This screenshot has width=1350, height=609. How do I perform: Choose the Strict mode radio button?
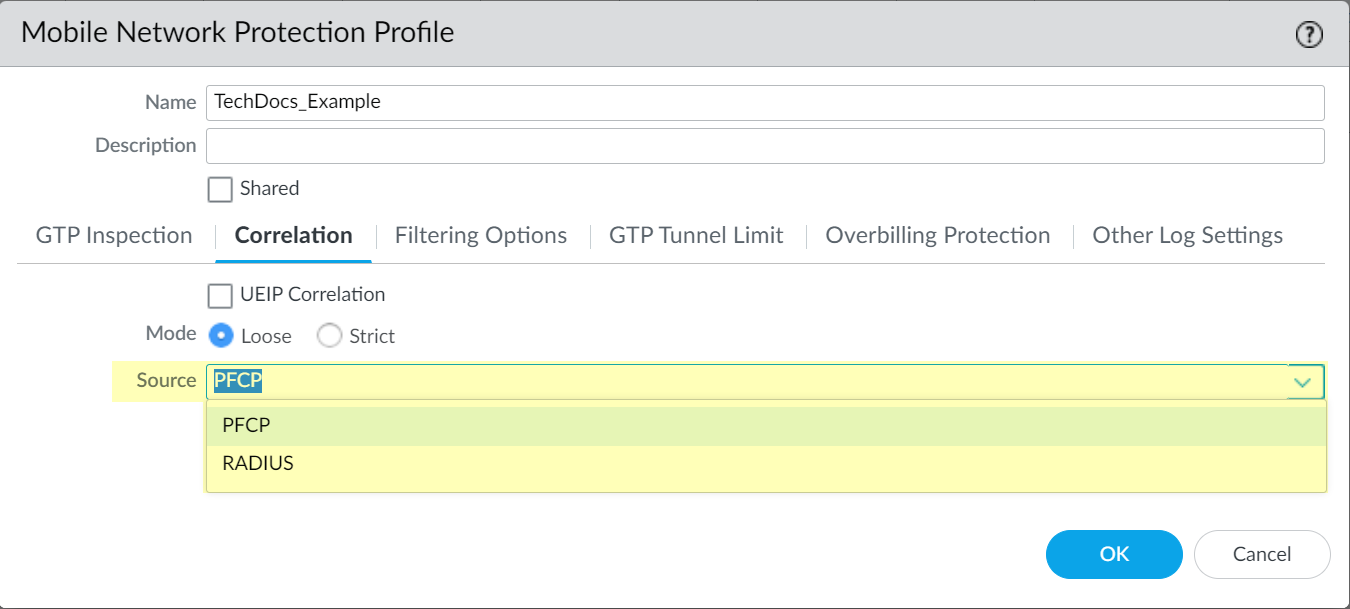pyautogui.click(x=329, y=336)
